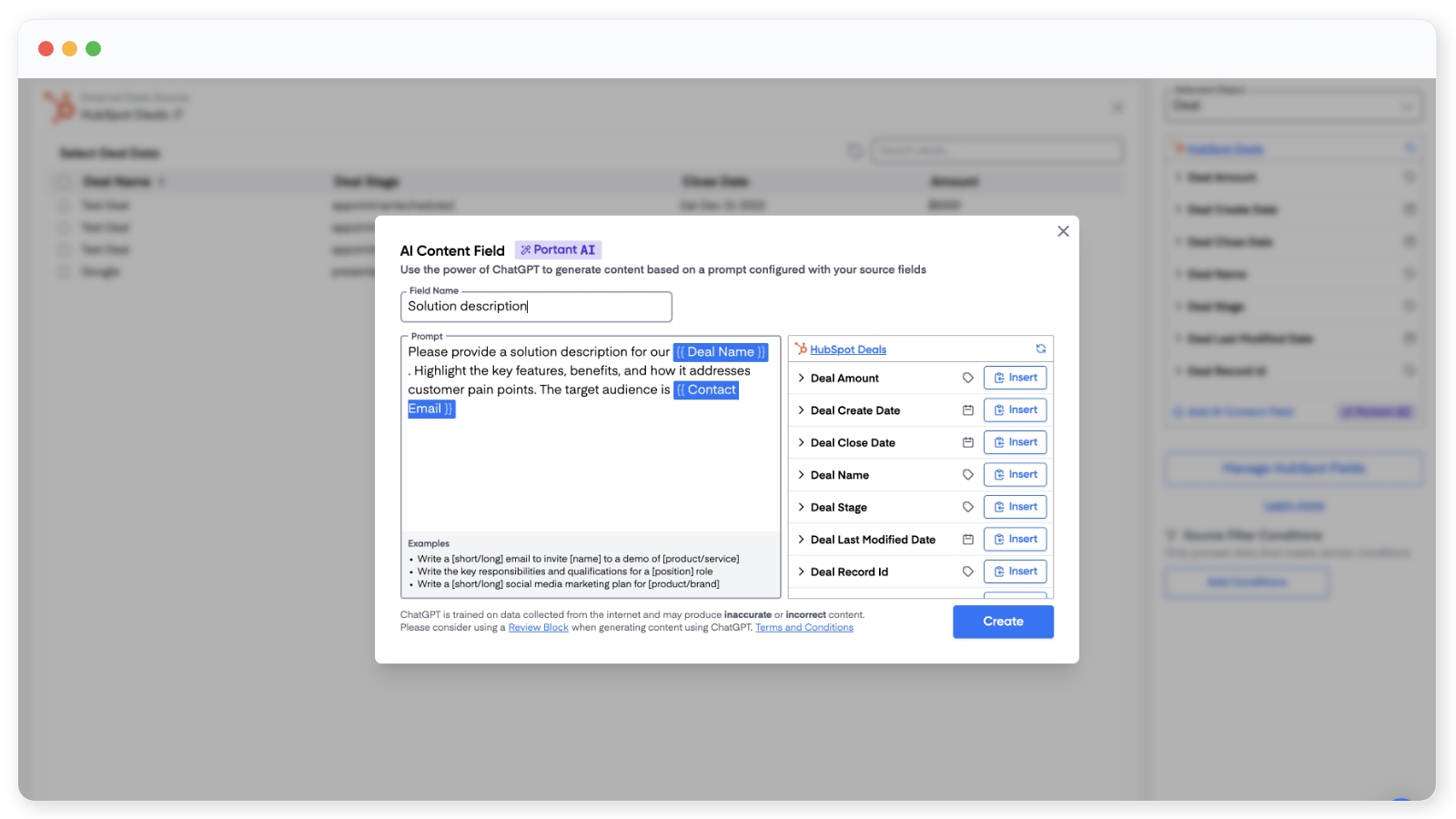
Task: Close the AI Content Field dialog
Action: tap(1063, 231)
